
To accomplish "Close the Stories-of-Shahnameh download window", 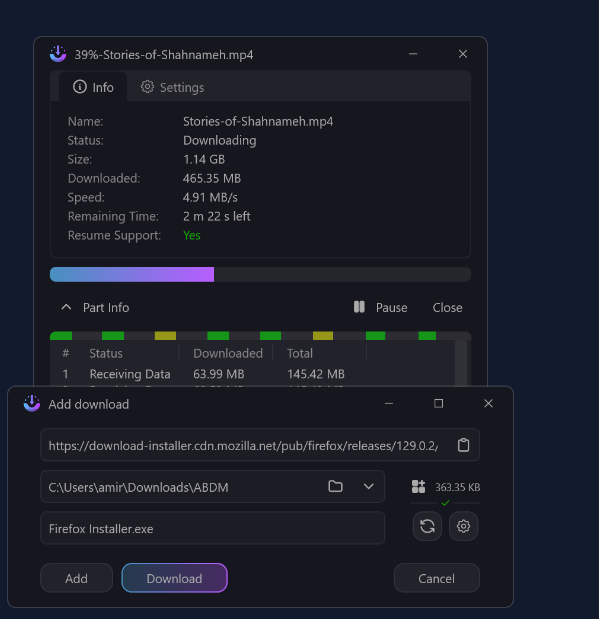I will click(x=463, y=54).
